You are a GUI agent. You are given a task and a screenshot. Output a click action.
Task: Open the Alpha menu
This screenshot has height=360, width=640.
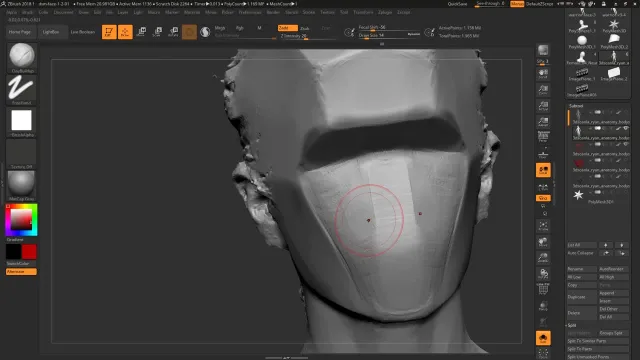(11, 12)
